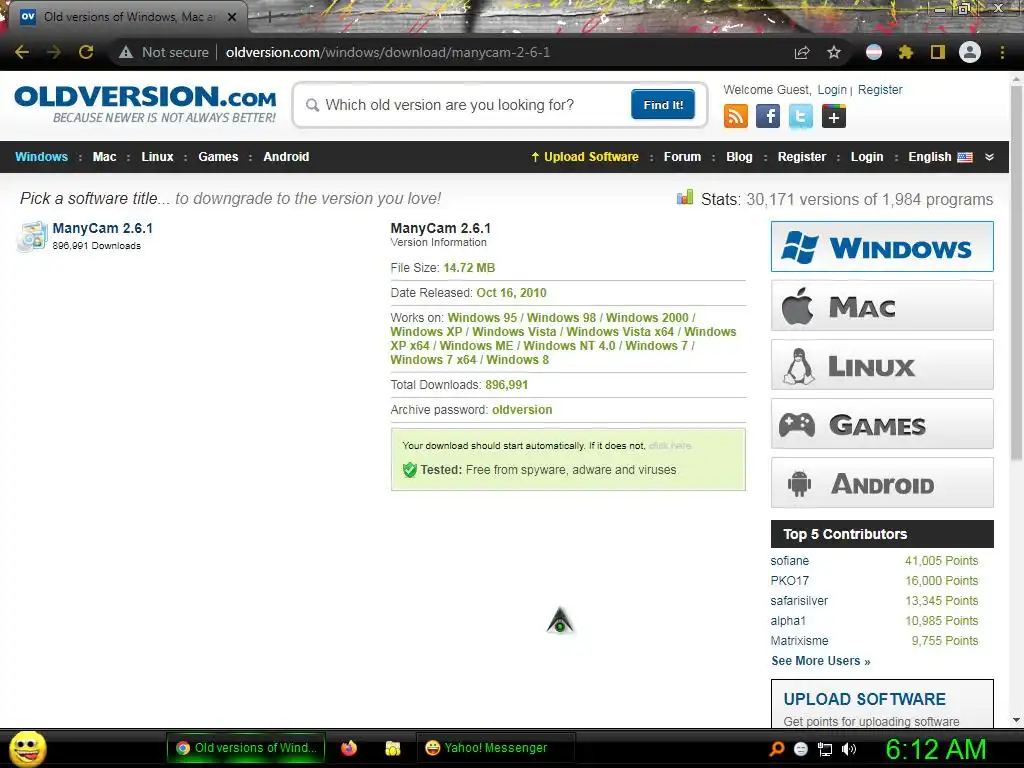Open the Chrome profile avatar

tap(970, 52)
